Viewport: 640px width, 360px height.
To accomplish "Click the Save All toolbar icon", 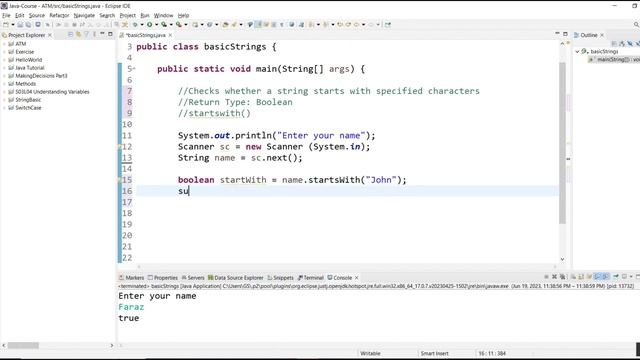I will coord(28,24).
